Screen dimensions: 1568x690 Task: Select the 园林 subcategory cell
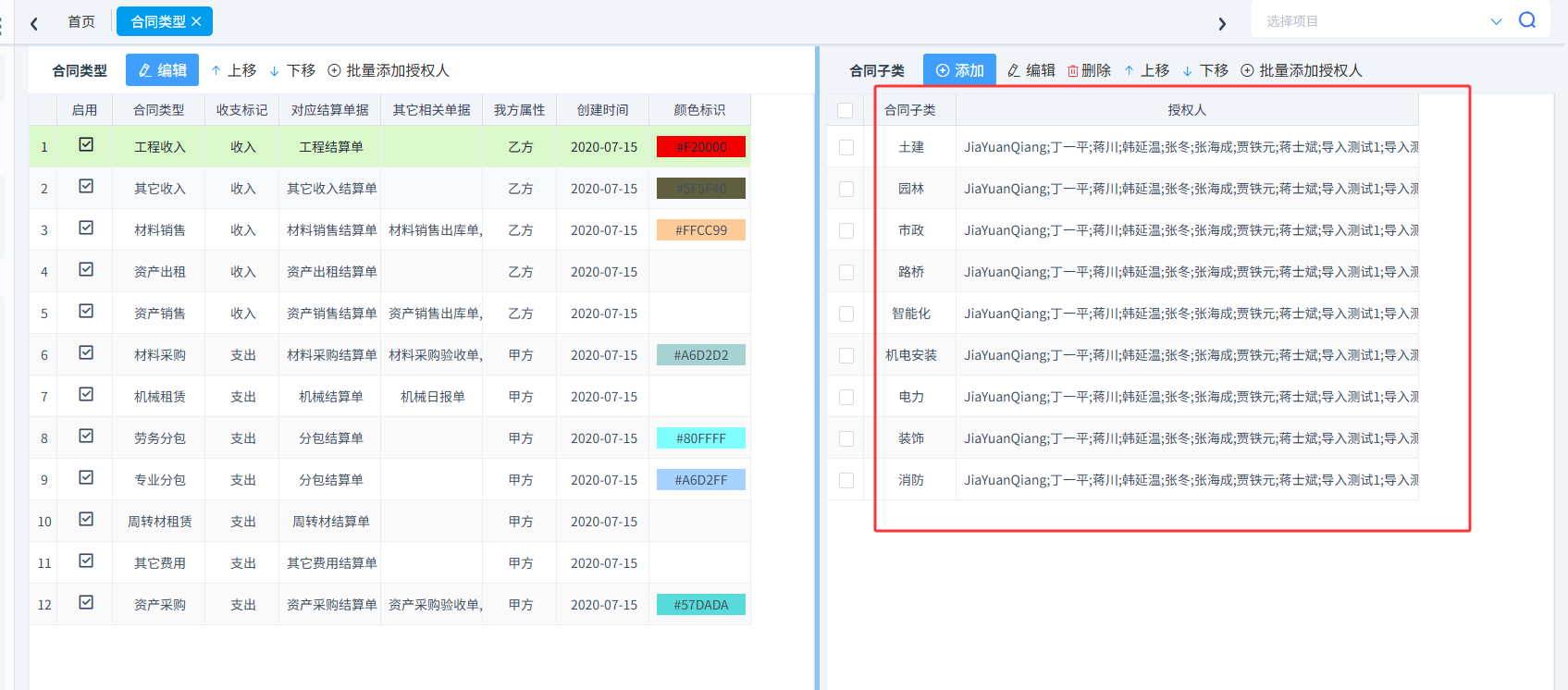pos(911,189)
